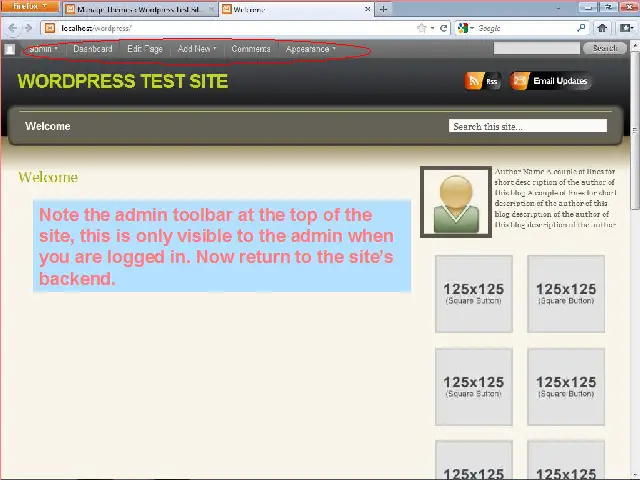Expand the admin dropdown in toolbar

tap(43, 49)
